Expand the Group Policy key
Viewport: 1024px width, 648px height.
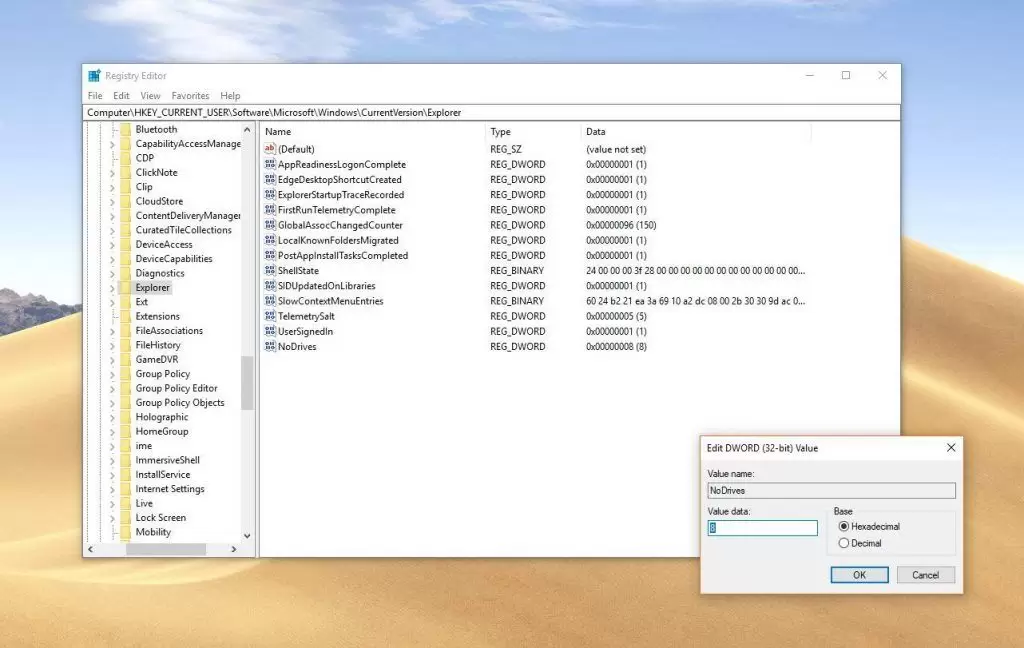click(x=112, y=374)
